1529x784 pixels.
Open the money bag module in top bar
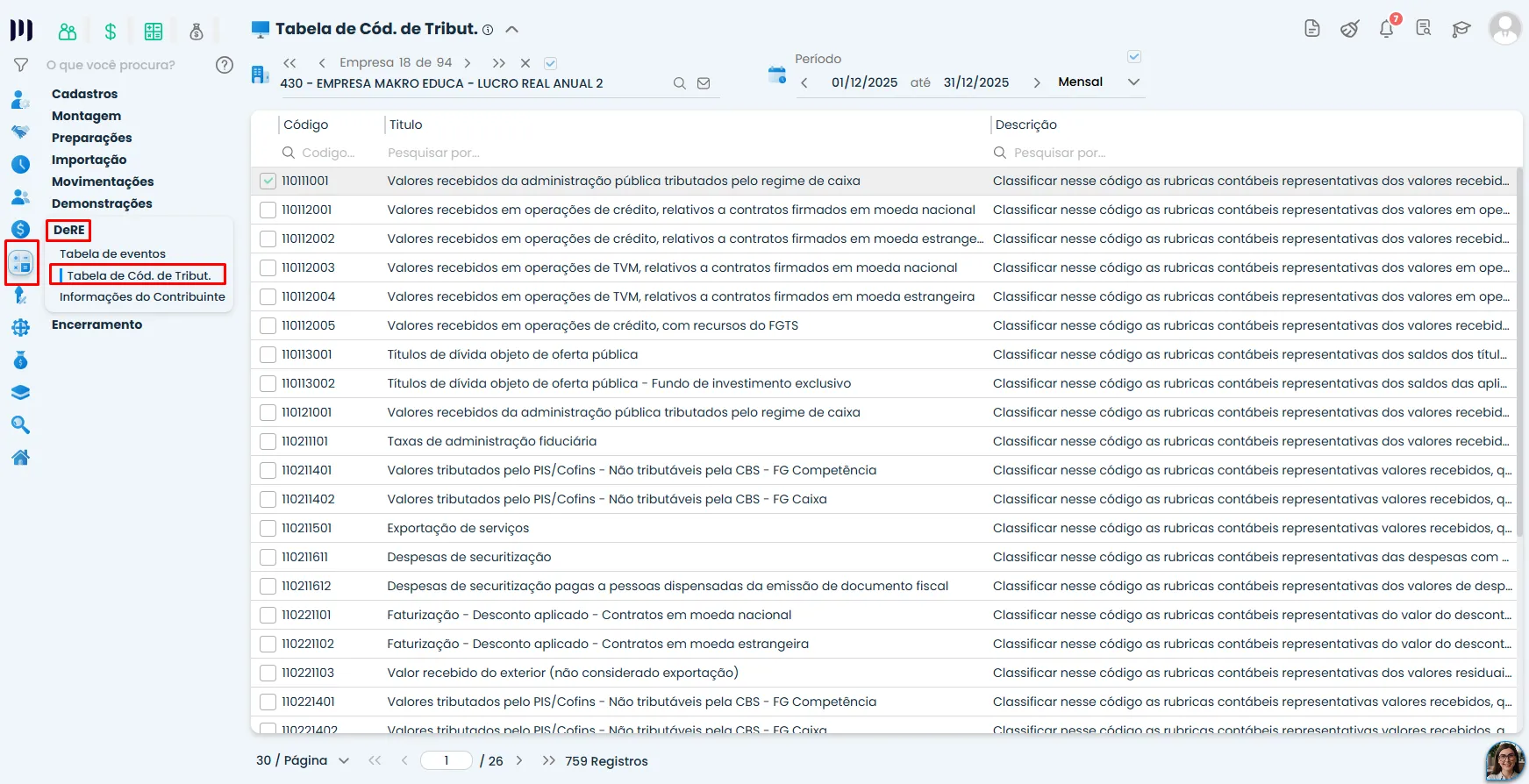(x=196, y=32)
